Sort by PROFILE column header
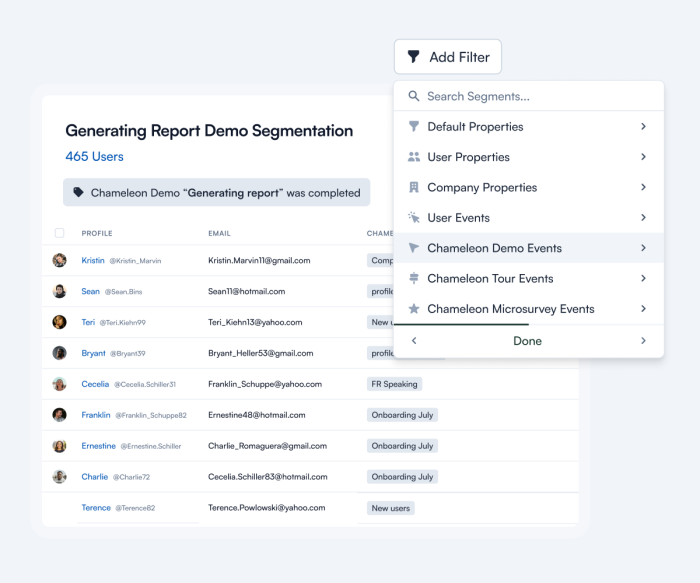Viewport: 700px width, 583px height. tap(97, 233)
